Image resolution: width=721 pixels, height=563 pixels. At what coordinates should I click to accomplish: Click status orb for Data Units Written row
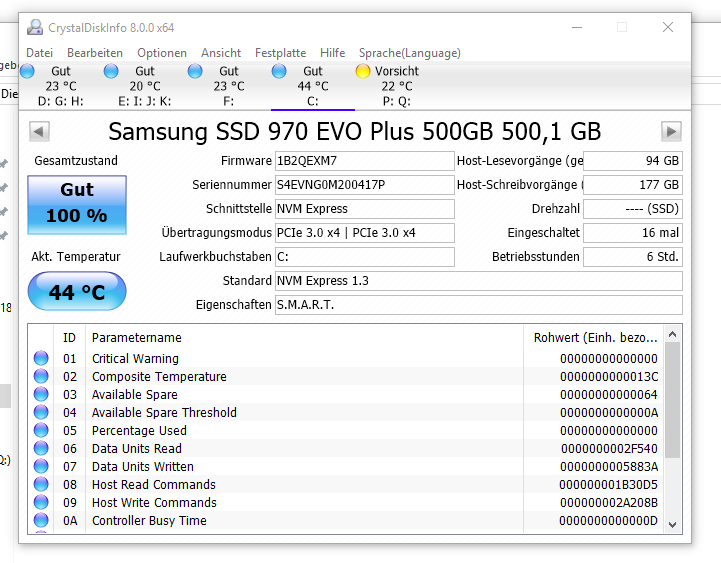[x=41, y=466]
